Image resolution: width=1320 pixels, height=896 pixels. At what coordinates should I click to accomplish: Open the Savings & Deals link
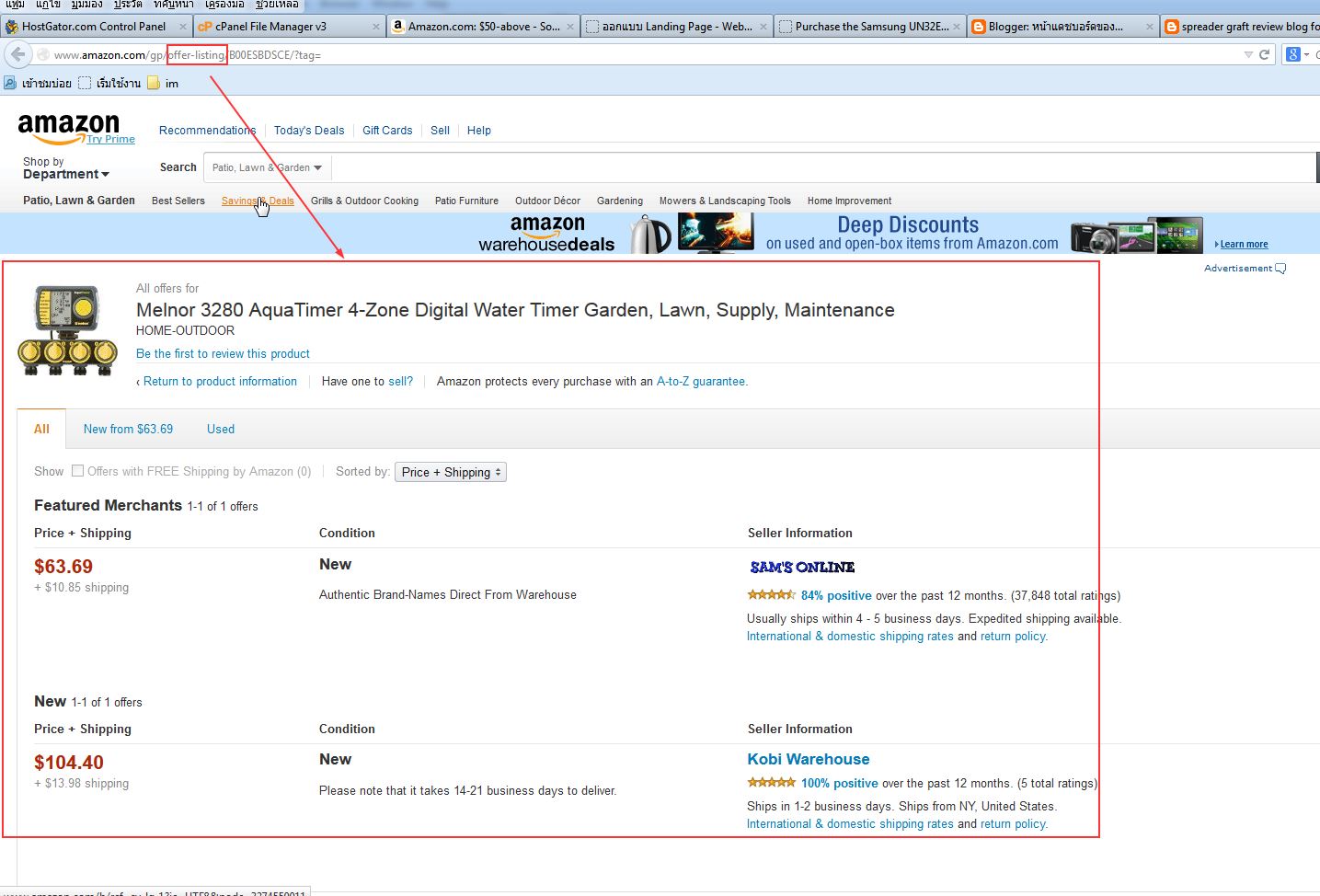point(258,201)
